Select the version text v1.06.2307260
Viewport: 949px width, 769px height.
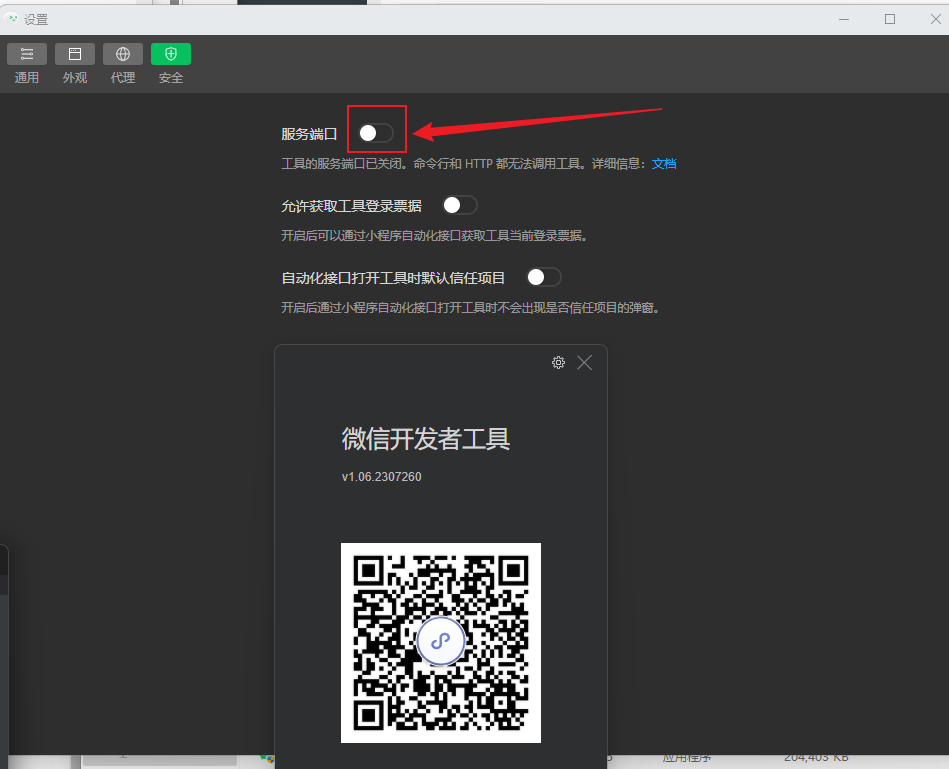[x=380, y=476]
